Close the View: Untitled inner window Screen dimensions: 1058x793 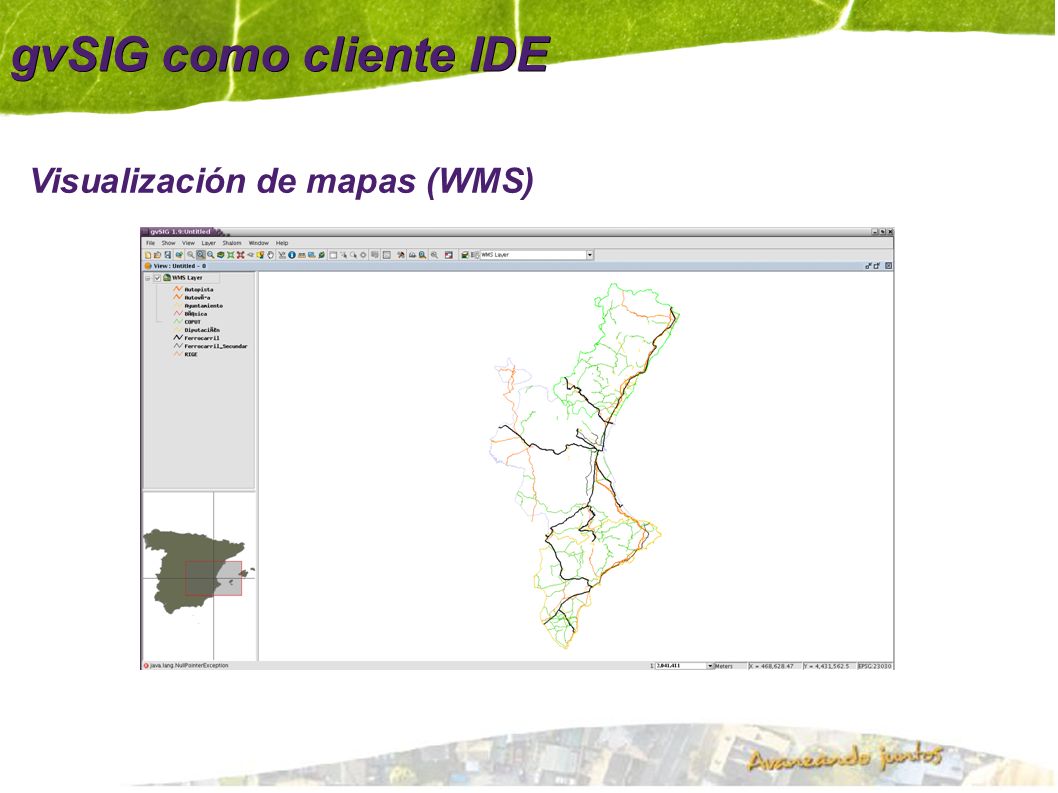tap(889, 266)
